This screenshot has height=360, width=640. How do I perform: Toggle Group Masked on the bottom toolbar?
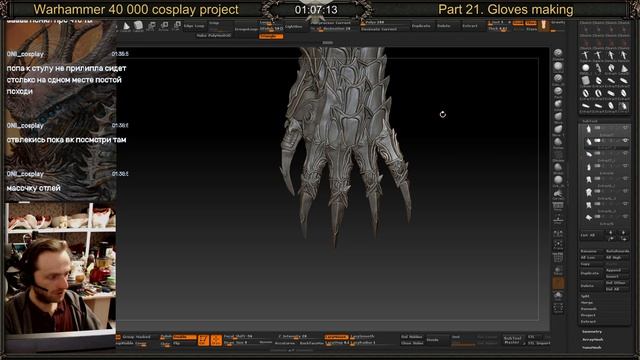(x=136, y=337)
